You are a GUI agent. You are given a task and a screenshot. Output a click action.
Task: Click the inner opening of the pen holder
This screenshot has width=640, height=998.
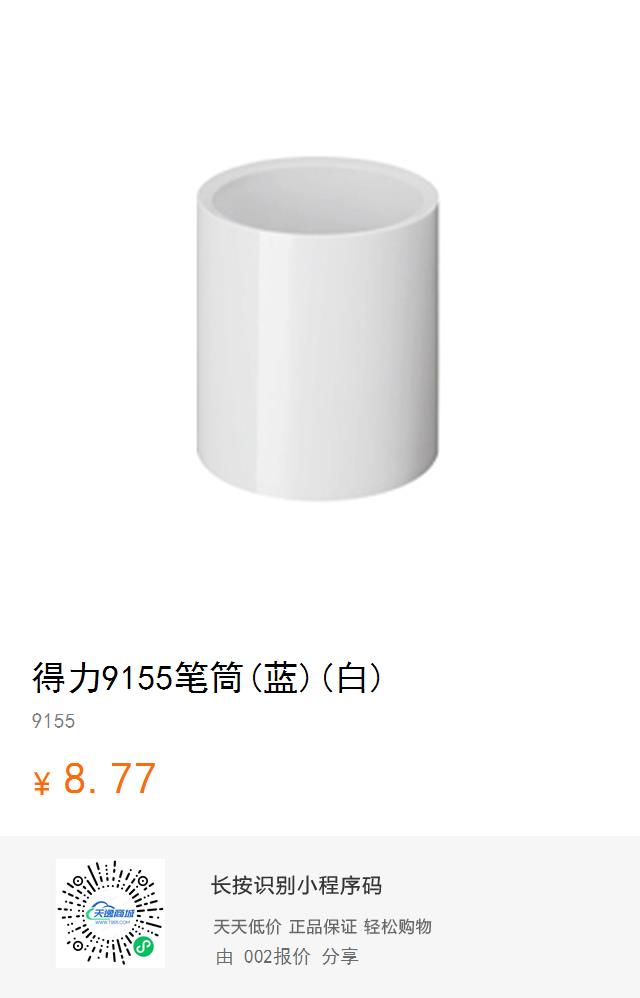(317, 195)
